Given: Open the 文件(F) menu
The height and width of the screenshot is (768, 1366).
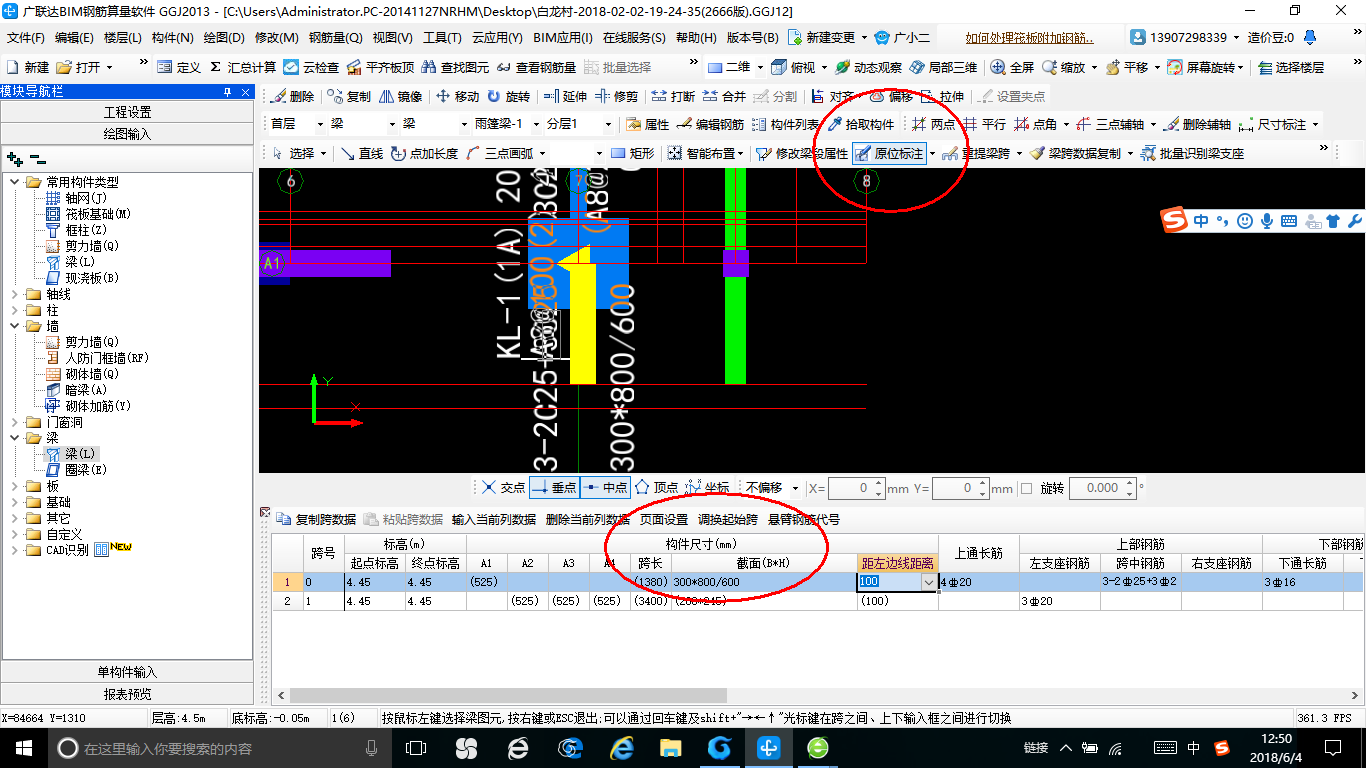Looking at the screenshot, I should pos(26,37).
